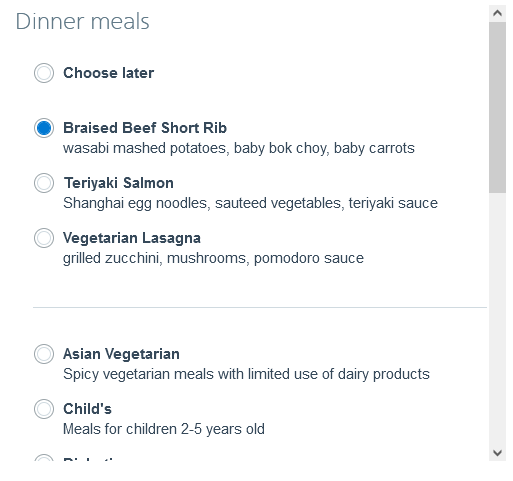This screenshot has width=513, height=481.
Task: Click the grilled zucchini, mushrooms description
Action: [x=213, y=258]
